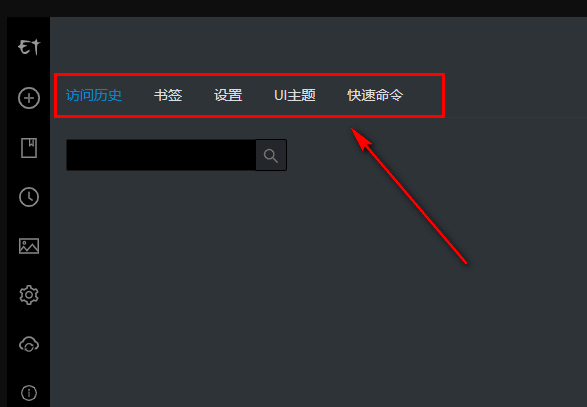
Task: Select the UI主题 tab
Action: 295,95
